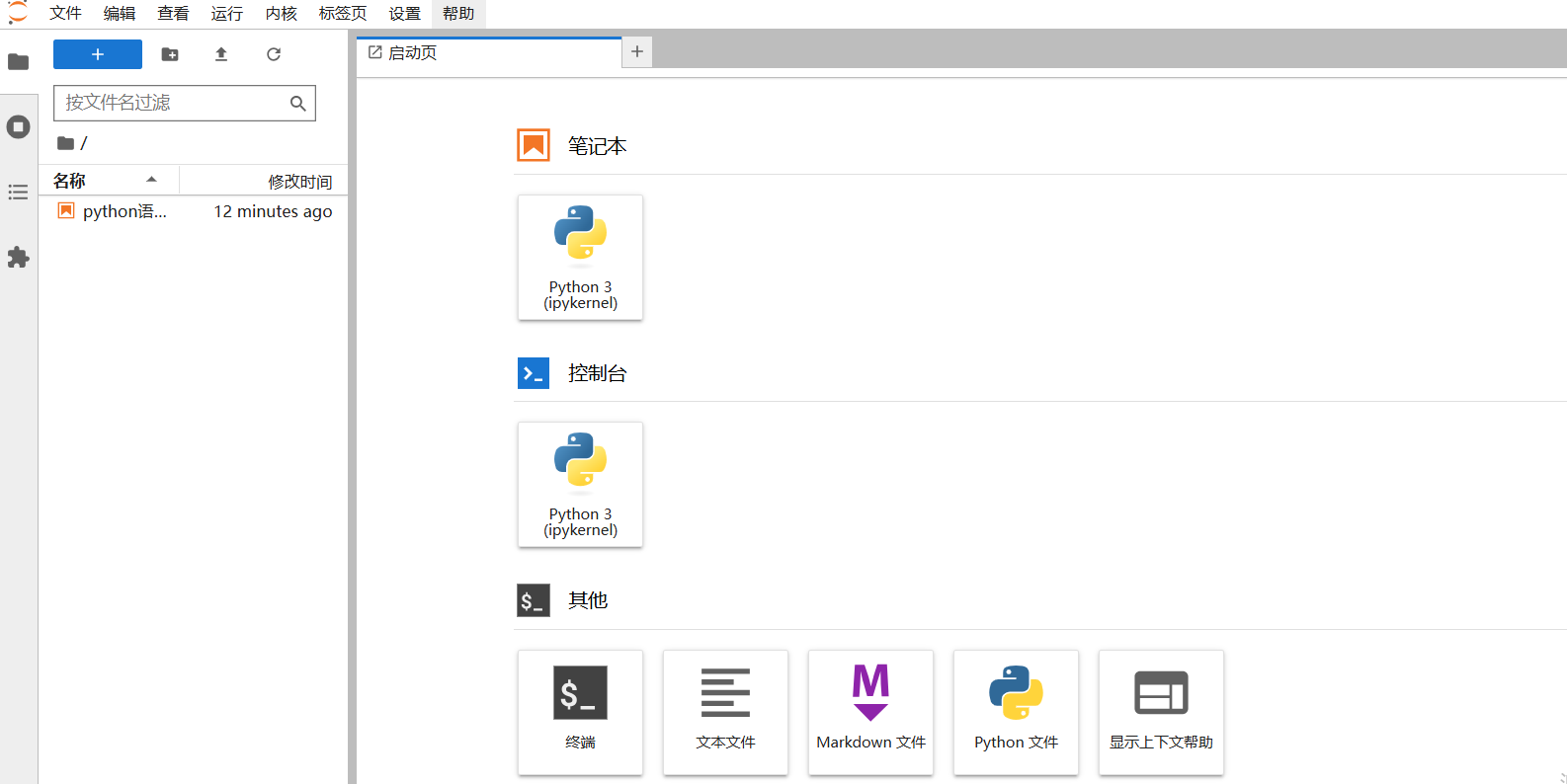
Task: Launch Python 3 console under 控制台
Action: (x=581, y=484)
